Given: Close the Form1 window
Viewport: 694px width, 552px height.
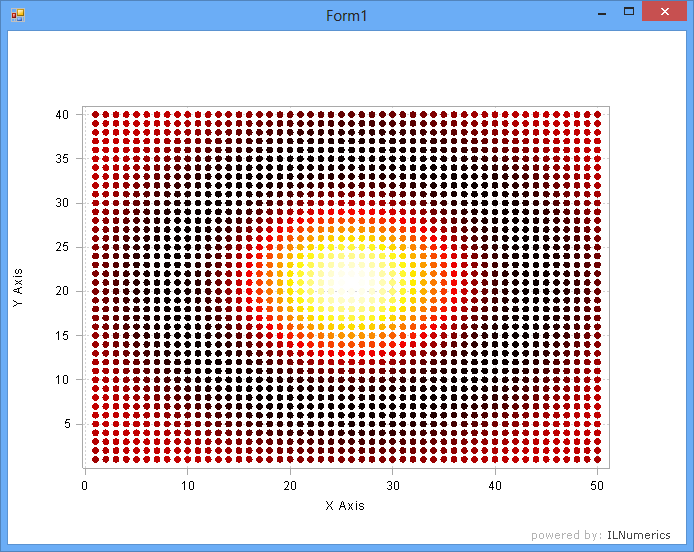Looking at the screenshot, I should [664, 12].
